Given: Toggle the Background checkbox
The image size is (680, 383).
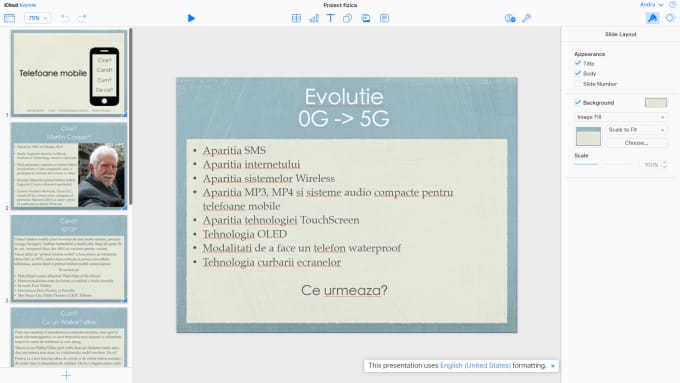Looking at the screenshot, I should [x=578, y=102].
